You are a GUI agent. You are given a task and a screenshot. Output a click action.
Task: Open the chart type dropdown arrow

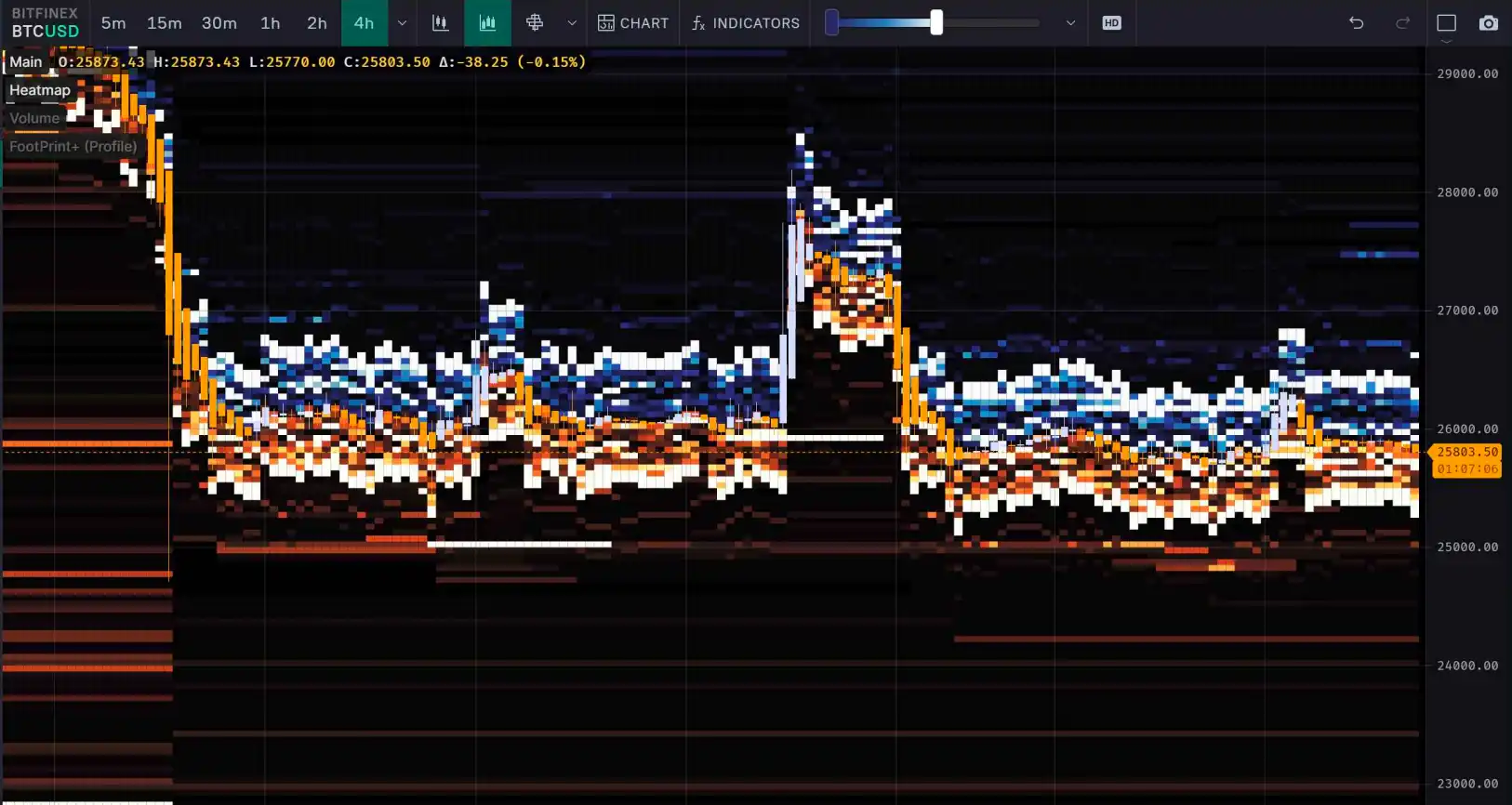tap(572, 23)
